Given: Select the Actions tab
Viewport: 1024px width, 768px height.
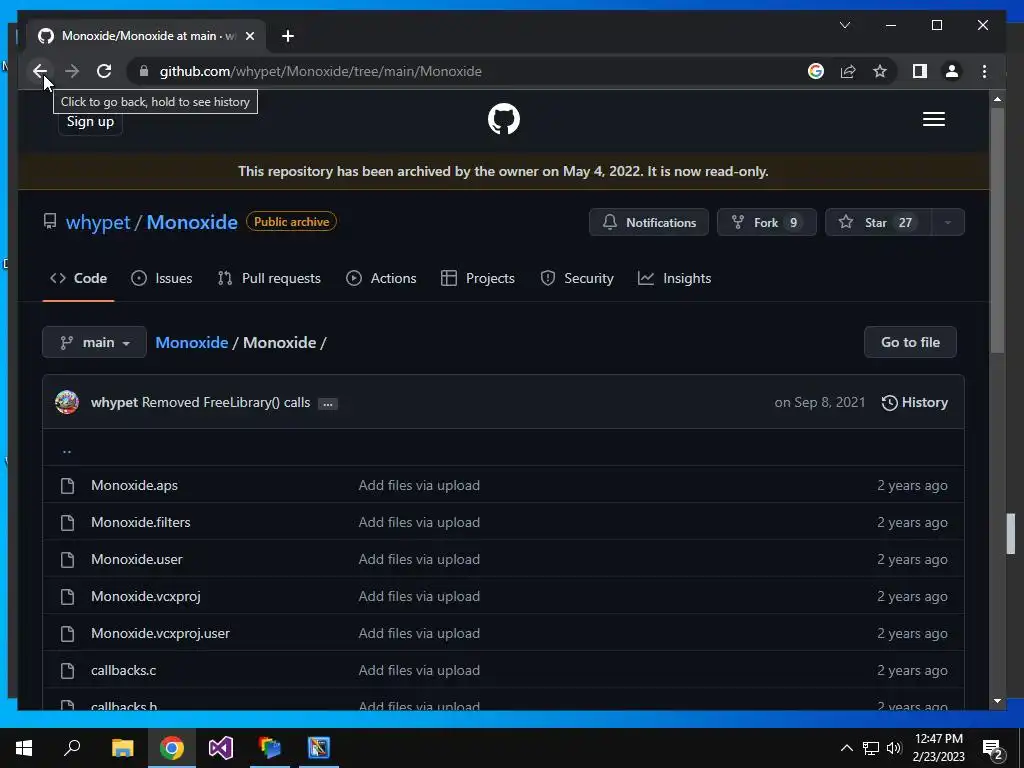Looking at the screenshot, I should (x=381, y=278).
